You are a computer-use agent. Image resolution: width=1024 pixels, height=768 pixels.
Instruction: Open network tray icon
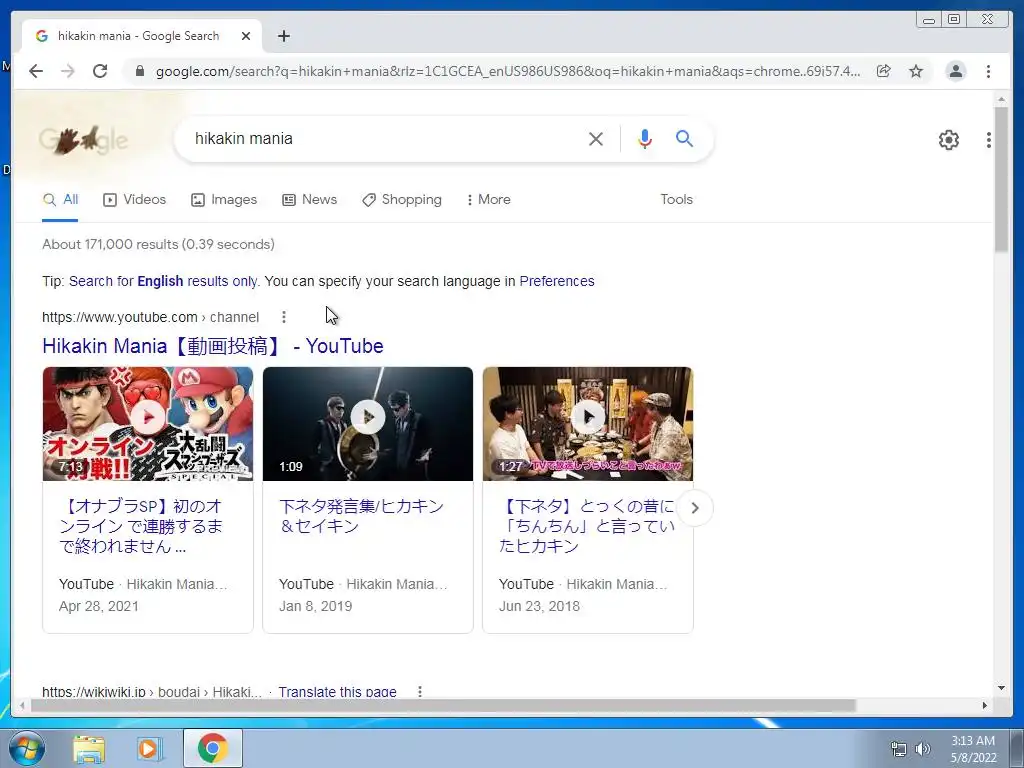899,749
